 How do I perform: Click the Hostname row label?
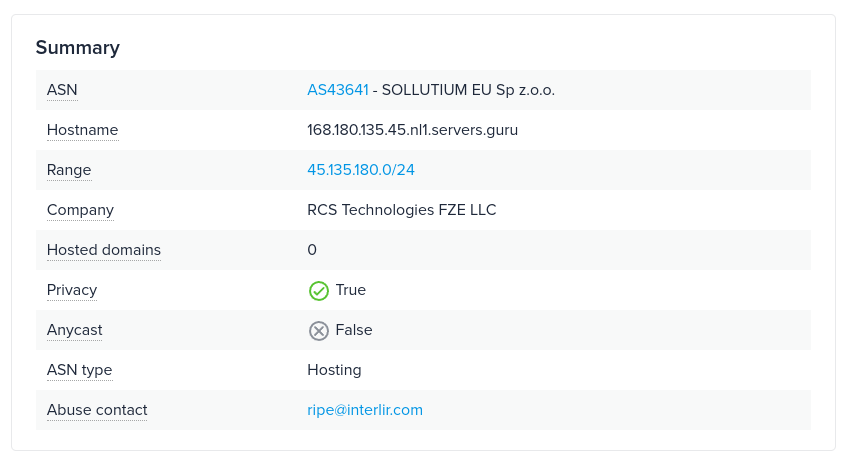click(x=82, y=130)
